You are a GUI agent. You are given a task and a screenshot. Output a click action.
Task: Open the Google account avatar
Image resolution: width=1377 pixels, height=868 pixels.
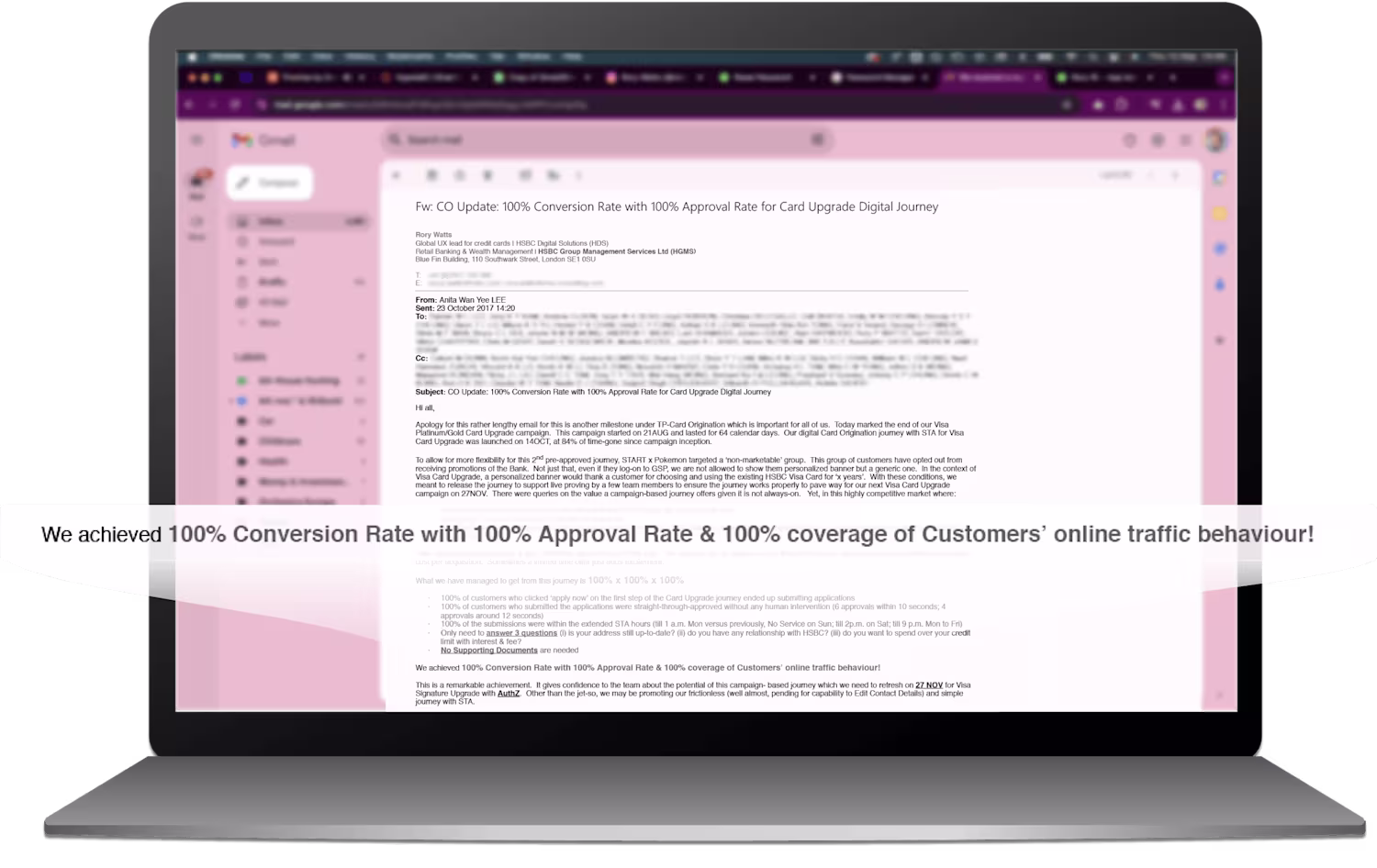pyautogui.click(x=1217, y=140)
